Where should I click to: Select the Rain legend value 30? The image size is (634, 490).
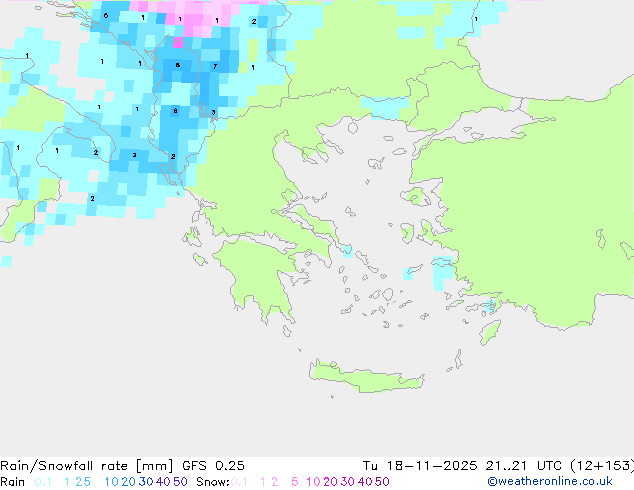[146, 482]
